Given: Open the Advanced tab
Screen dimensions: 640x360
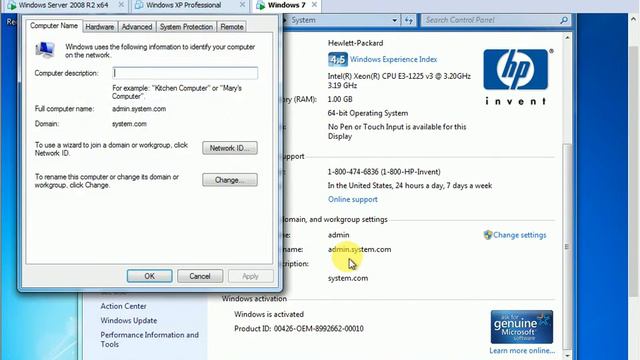Looking at the screenshot, I should [x=137, y=27].
